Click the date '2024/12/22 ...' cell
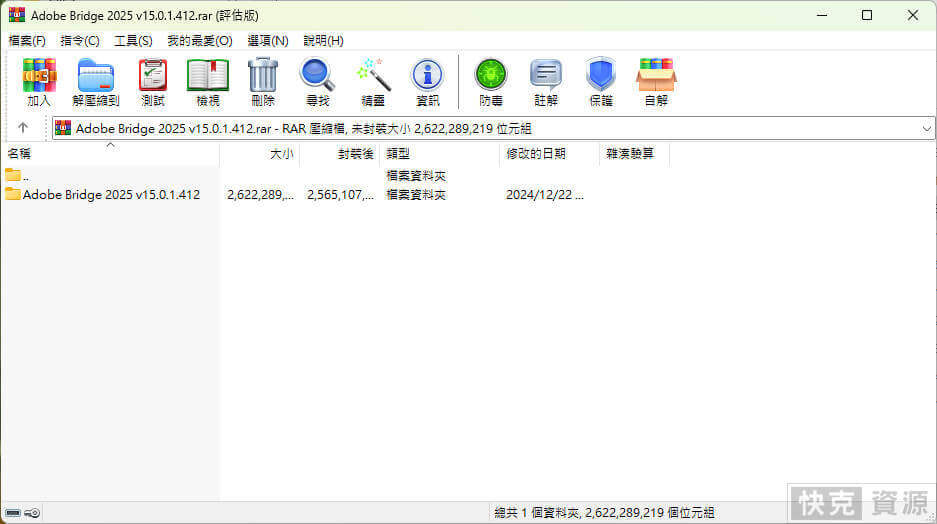The height and width of the screenshot is (524, 937). point(544,195)
